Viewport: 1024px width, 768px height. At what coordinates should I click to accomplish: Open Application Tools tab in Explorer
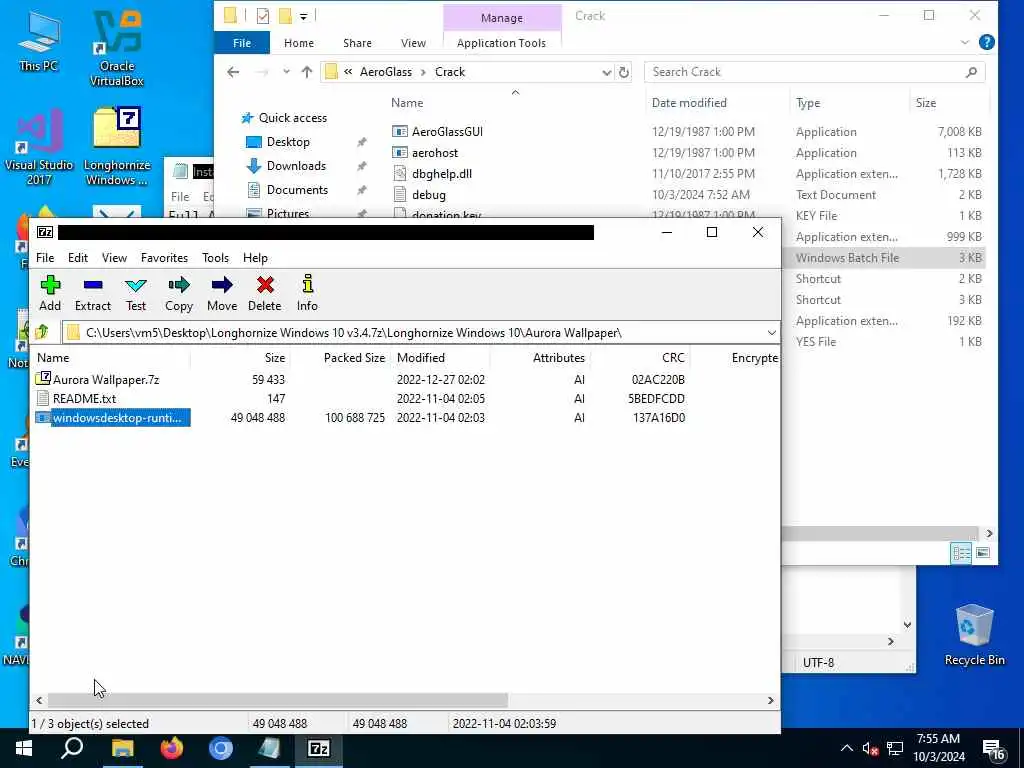[x=502, y=43]
